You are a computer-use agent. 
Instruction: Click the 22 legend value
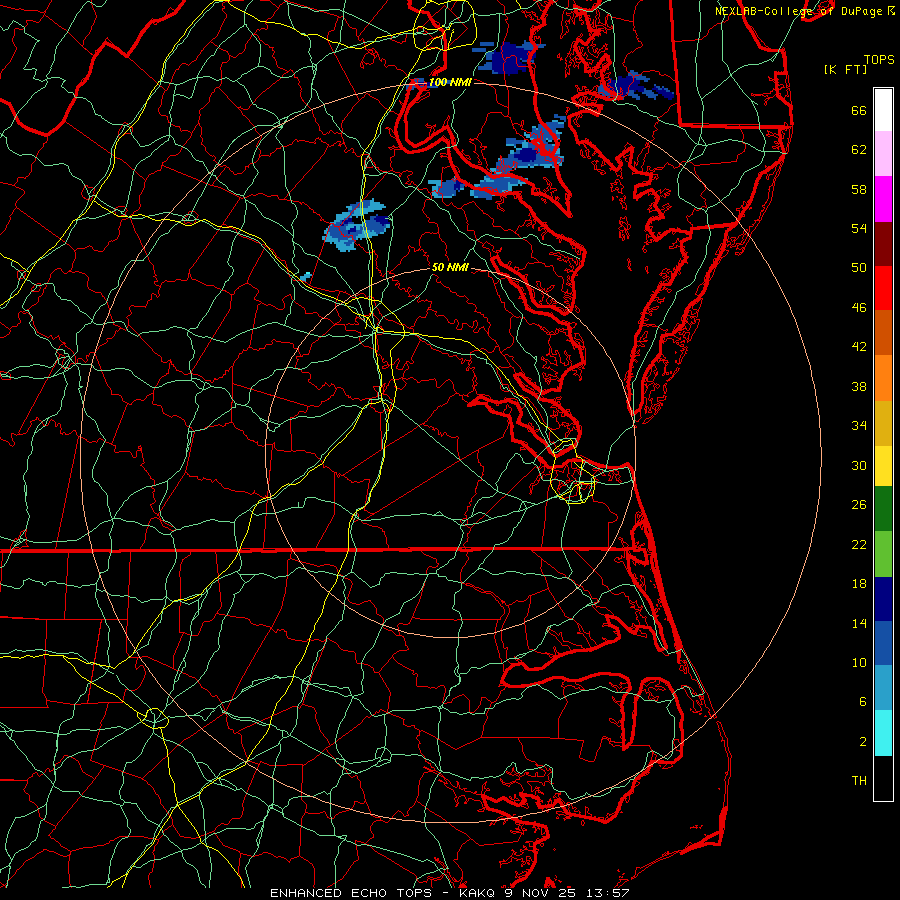tap(859, 544)
